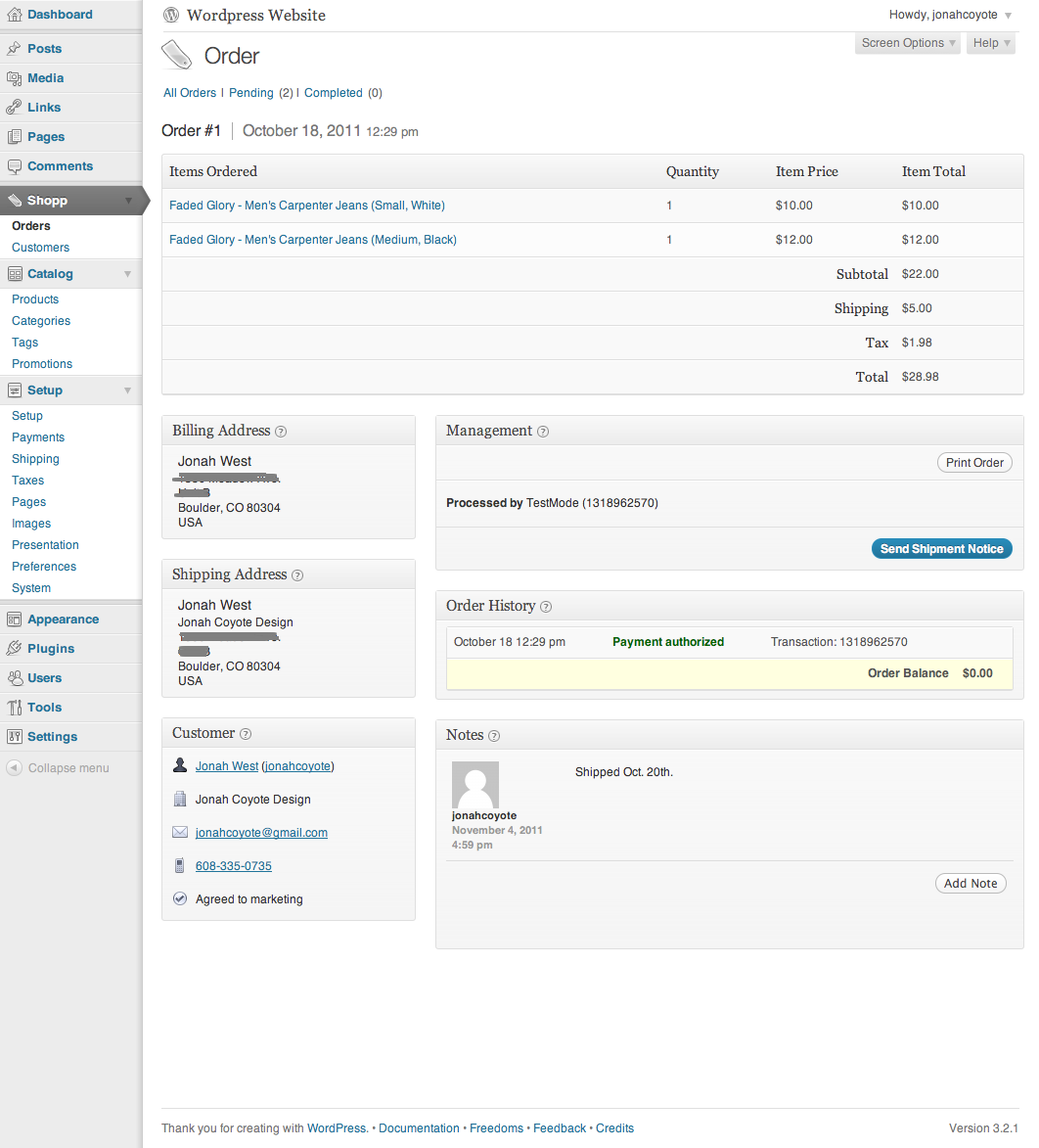Click the Tools icon in sidebar
Viewport: 1039px width, 1148px height.
point(14,708)
